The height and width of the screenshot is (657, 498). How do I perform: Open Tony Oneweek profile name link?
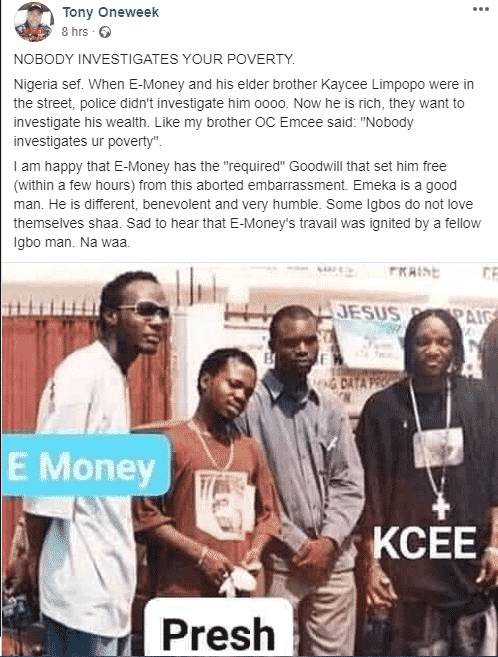pos(111,12)
